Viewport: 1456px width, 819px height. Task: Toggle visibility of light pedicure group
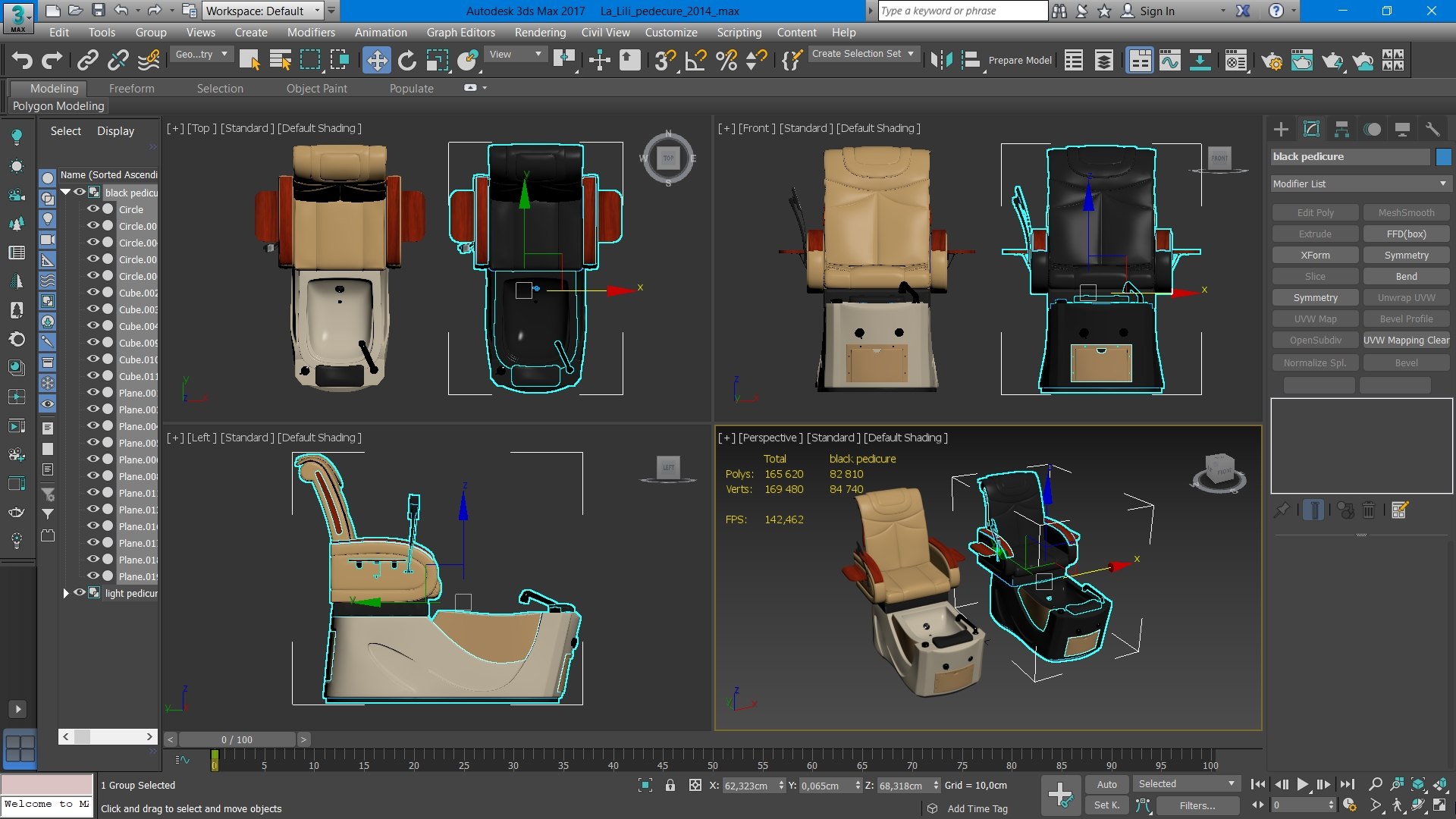click(x=80, y=593)
